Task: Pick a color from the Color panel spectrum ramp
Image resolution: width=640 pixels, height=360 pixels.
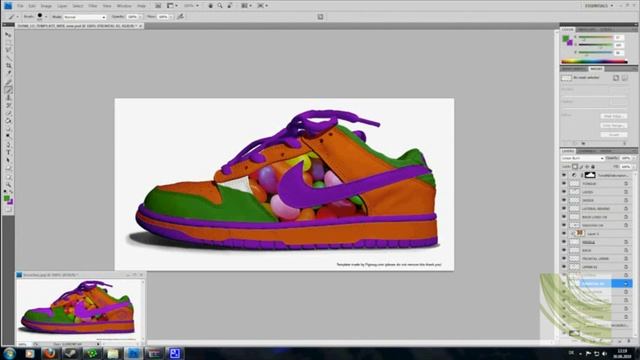Action: tap(594, 62)
